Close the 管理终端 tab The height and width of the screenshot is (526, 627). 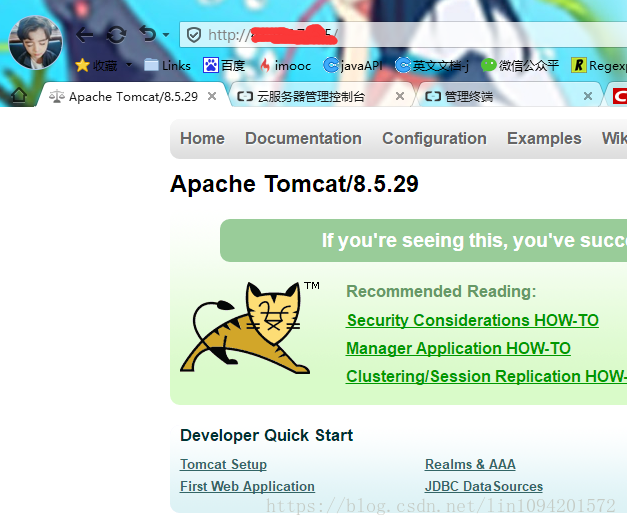pyautogui.click(x=587, y=96)
